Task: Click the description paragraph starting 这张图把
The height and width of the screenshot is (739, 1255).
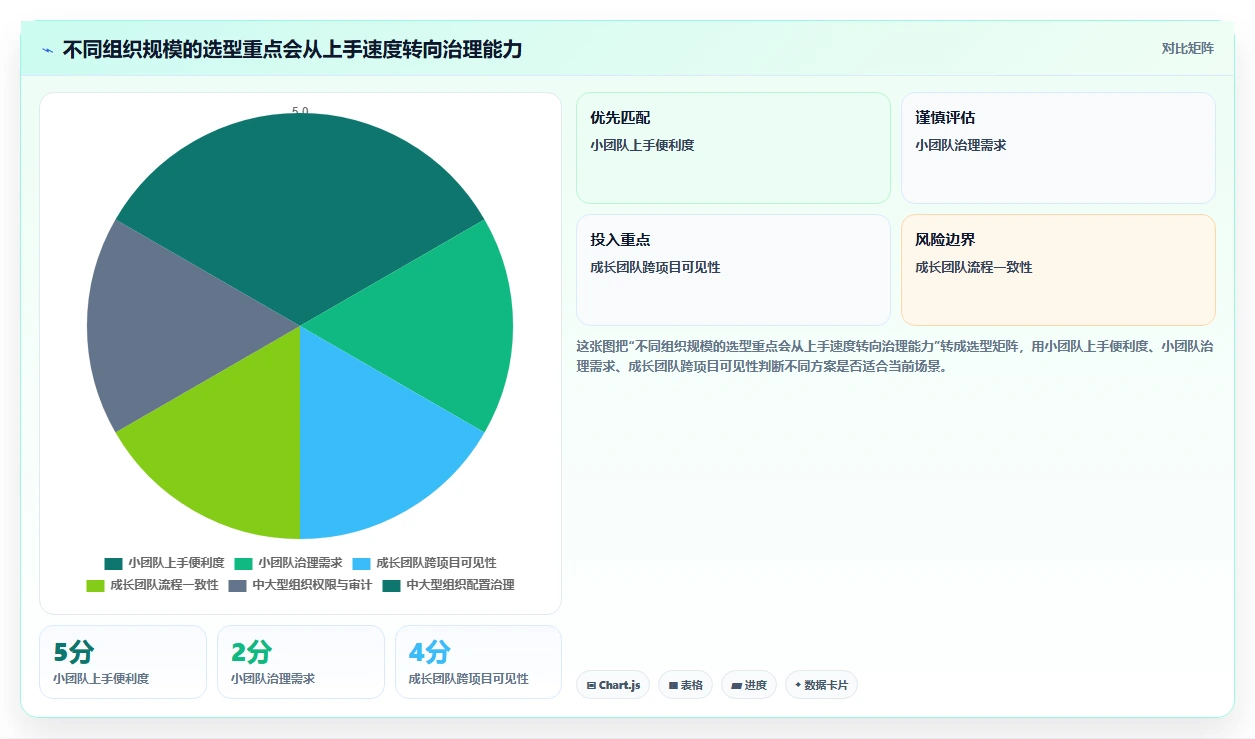Action: (895, 356)
